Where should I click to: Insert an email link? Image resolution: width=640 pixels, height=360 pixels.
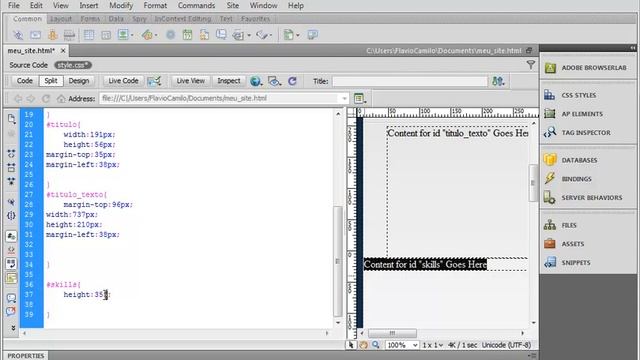click(x=36, y=35)
